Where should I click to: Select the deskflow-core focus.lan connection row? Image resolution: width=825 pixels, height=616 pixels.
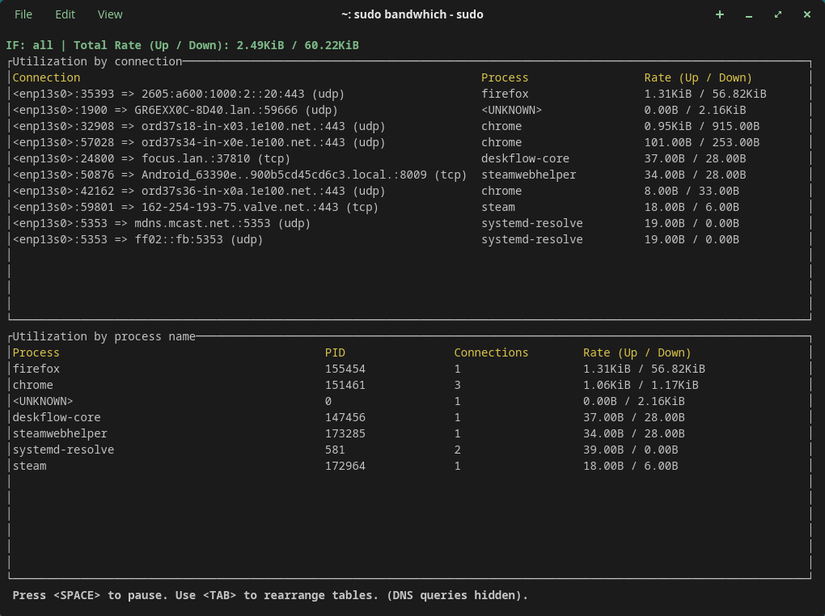(x=152, y=158)
